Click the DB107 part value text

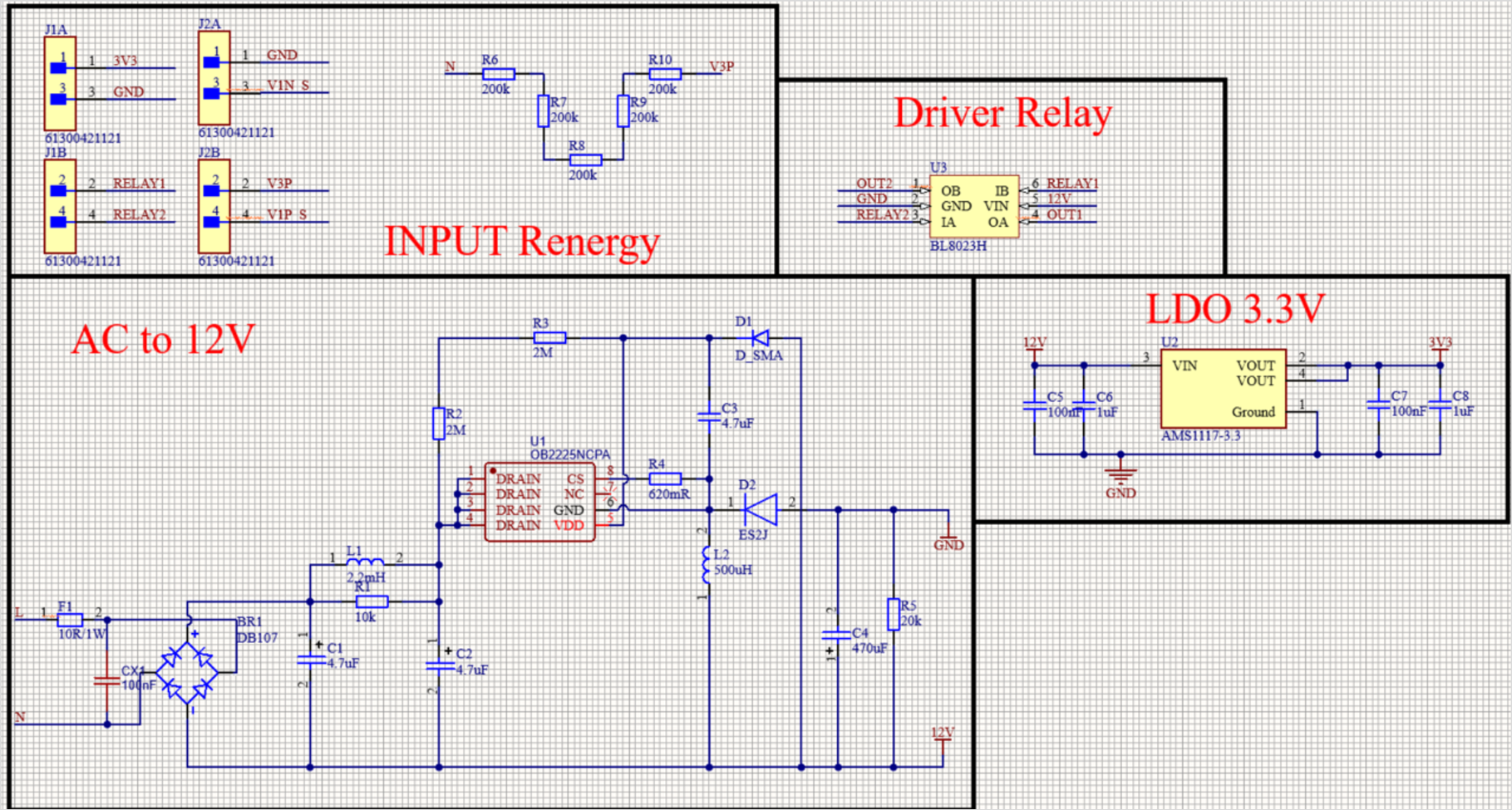[x=258, y=637]
